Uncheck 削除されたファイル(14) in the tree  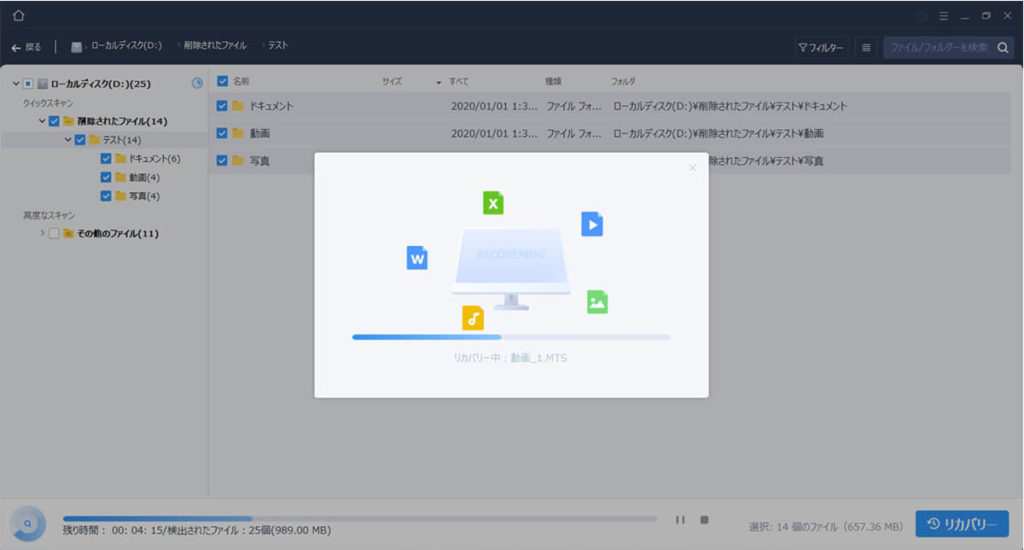click(54, 121)
